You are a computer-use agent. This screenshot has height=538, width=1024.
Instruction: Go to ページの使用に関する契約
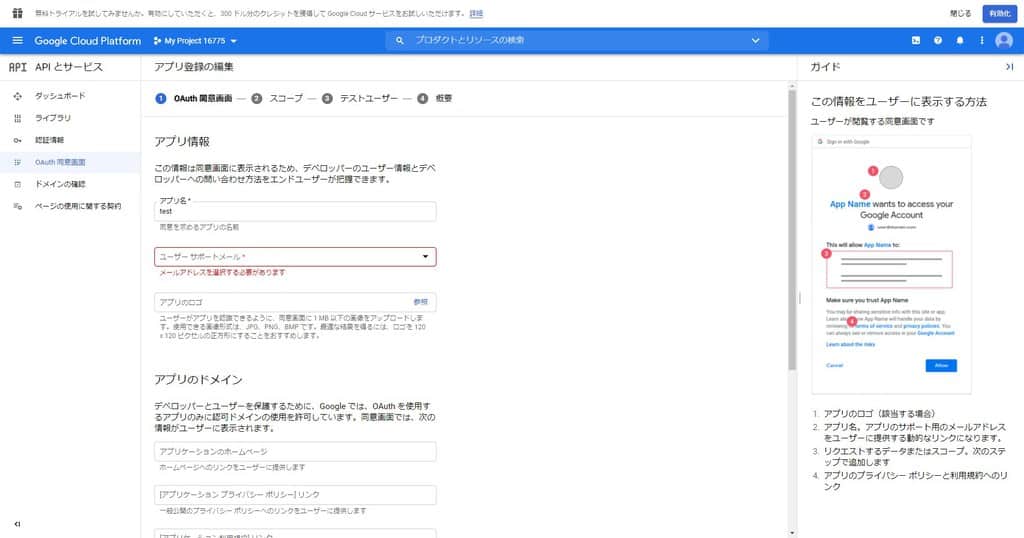tap(78, 206)
